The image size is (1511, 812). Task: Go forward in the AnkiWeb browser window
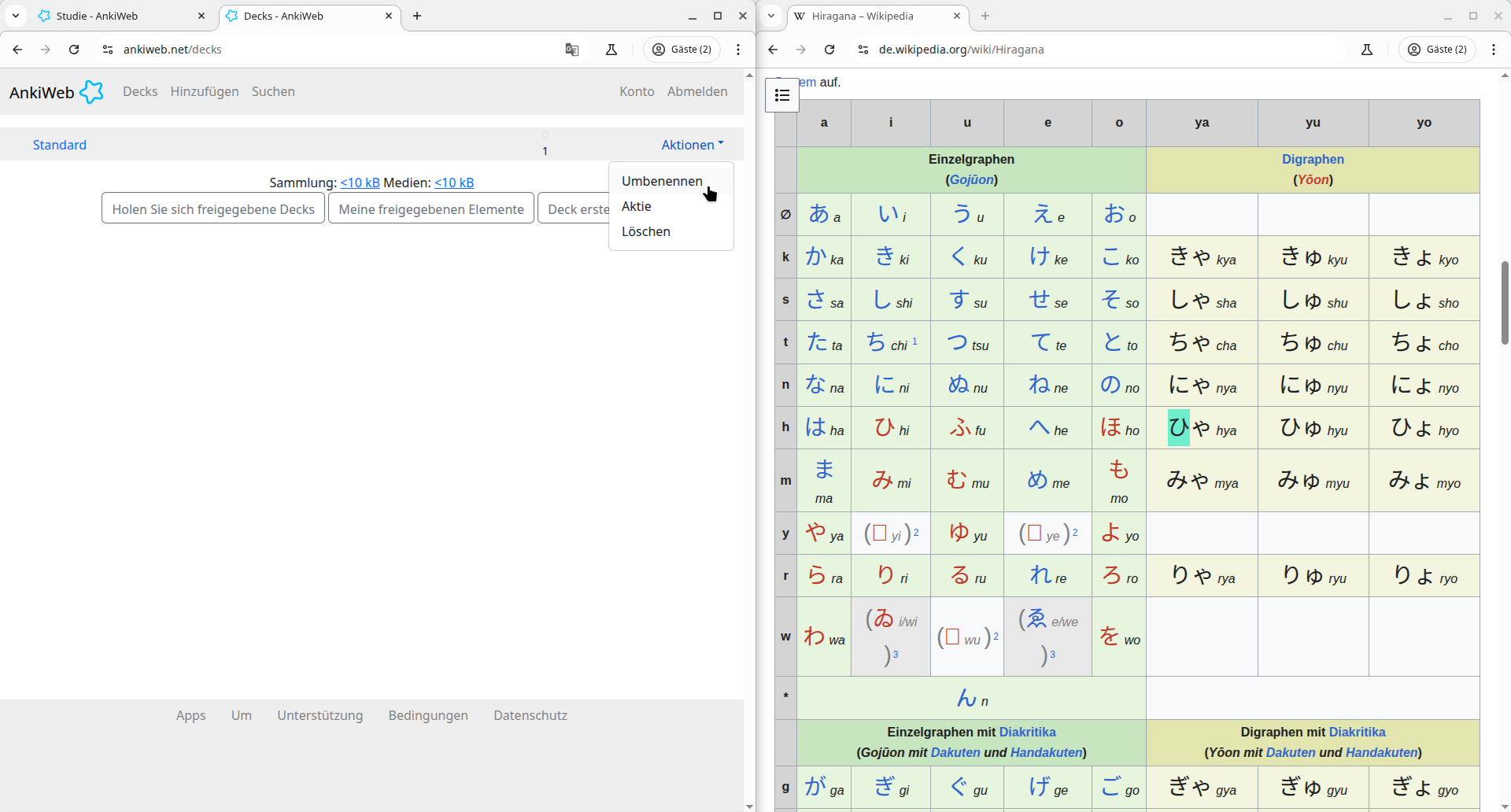[46, 50]
